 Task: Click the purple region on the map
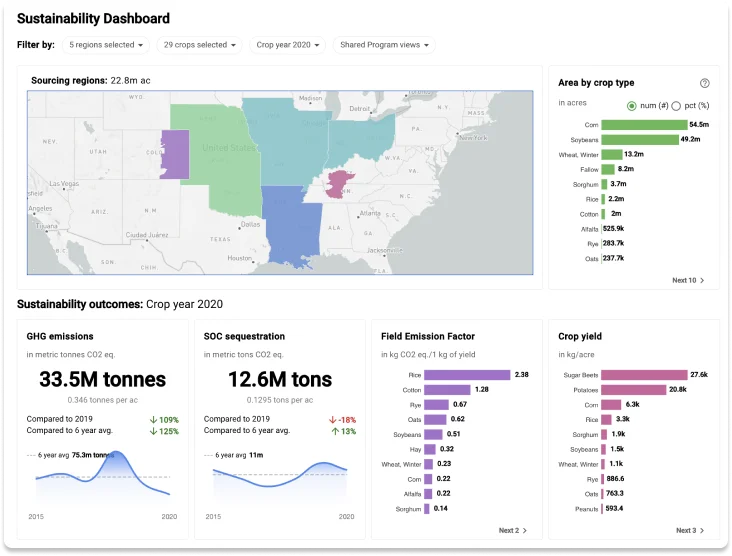[174, 153]
